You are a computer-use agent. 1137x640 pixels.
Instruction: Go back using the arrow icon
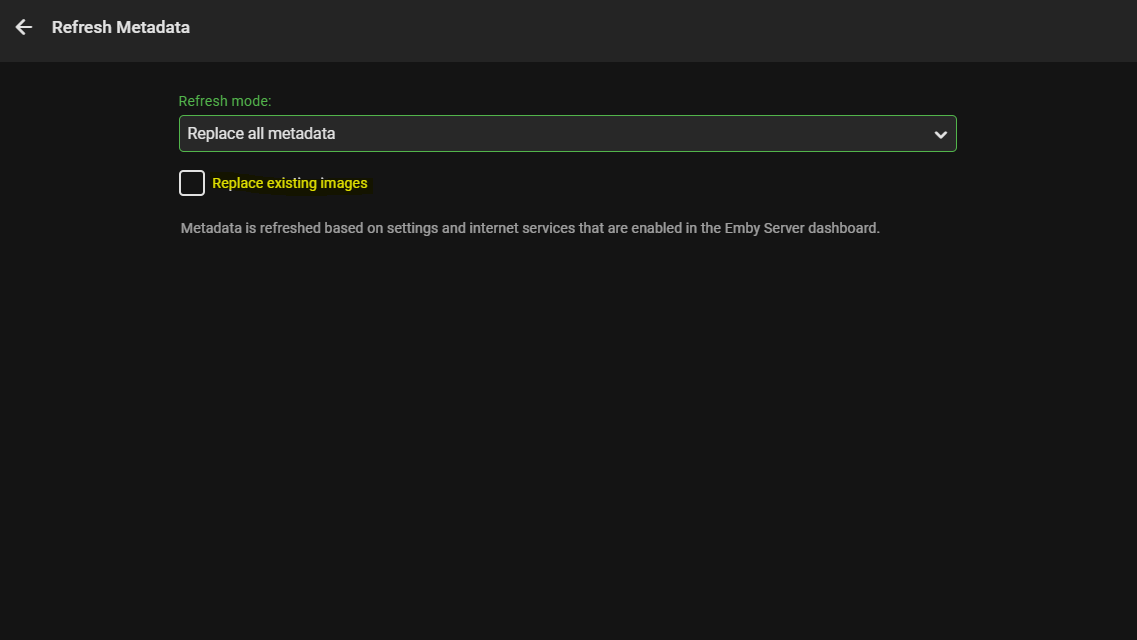[x=24, y=28]
